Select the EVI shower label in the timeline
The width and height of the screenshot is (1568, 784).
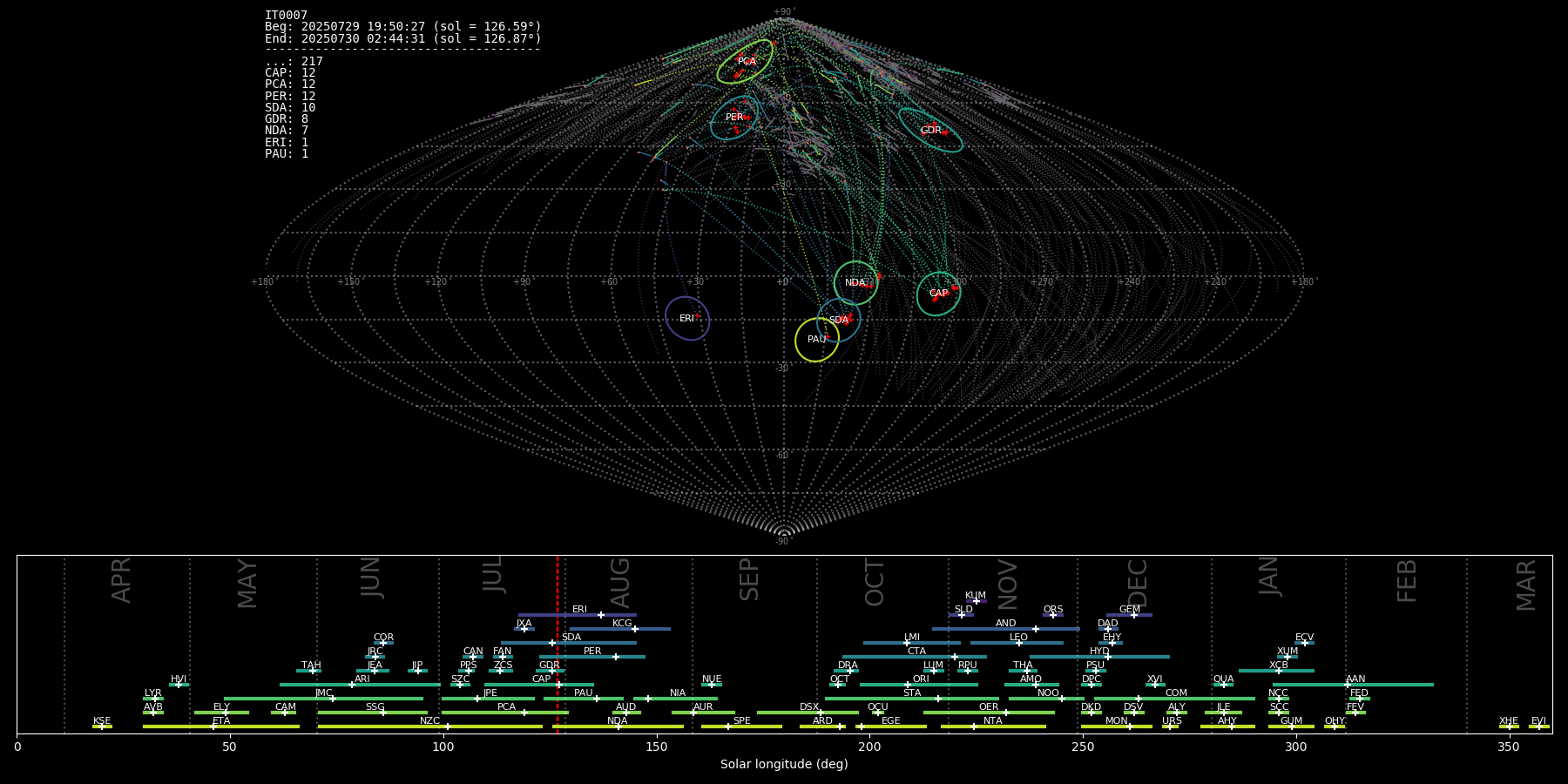[1538, 721]
